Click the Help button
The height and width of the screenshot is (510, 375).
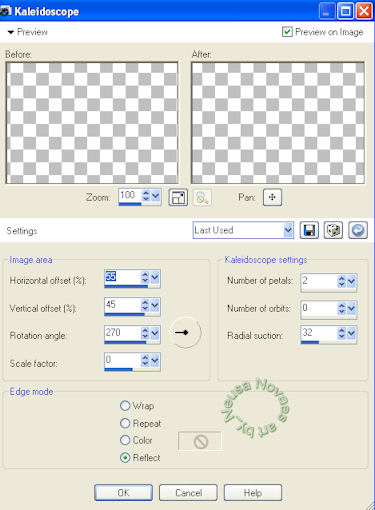253,493
